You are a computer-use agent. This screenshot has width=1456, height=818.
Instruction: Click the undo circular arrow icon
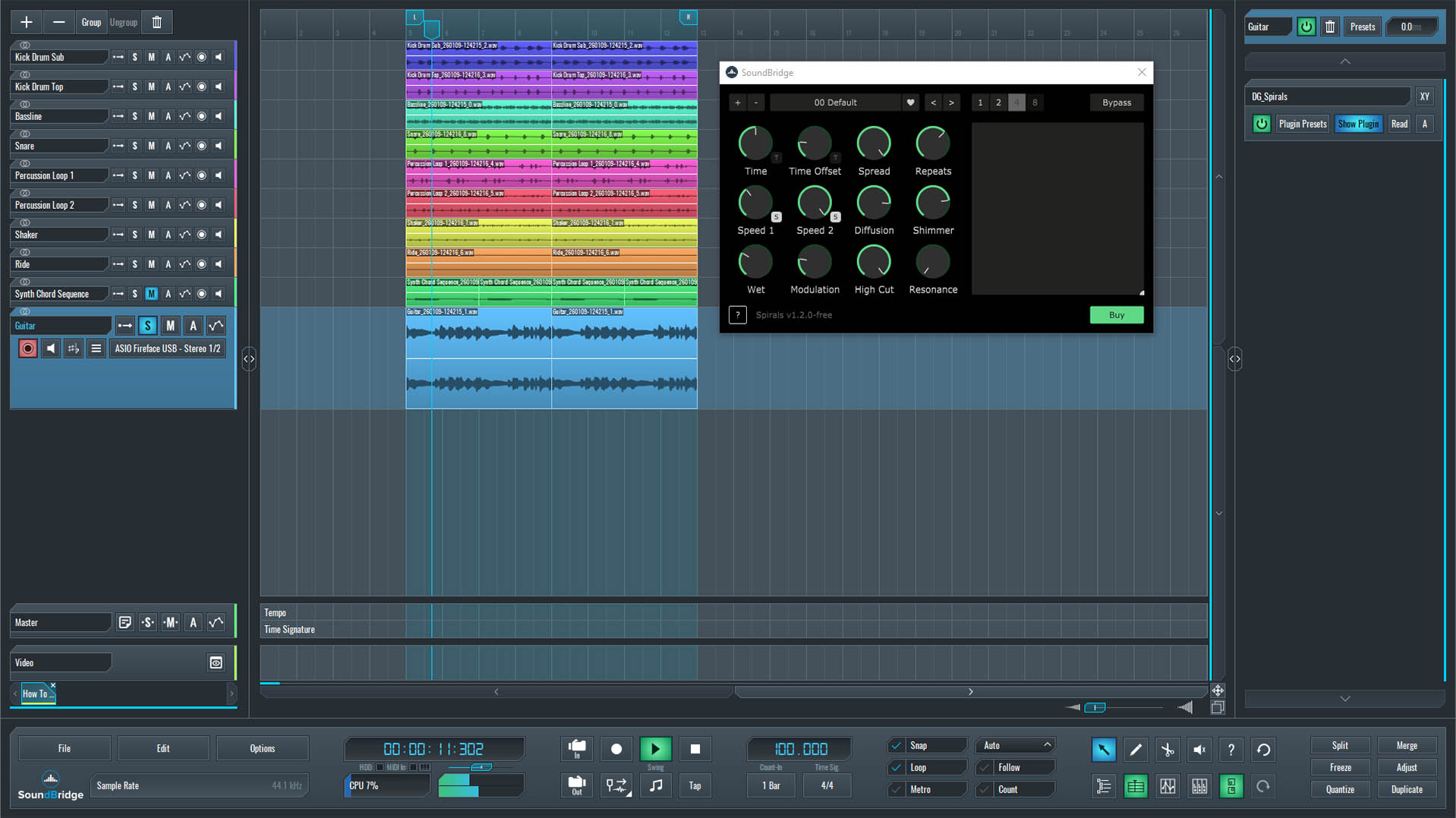click(x=1263, y=750)
